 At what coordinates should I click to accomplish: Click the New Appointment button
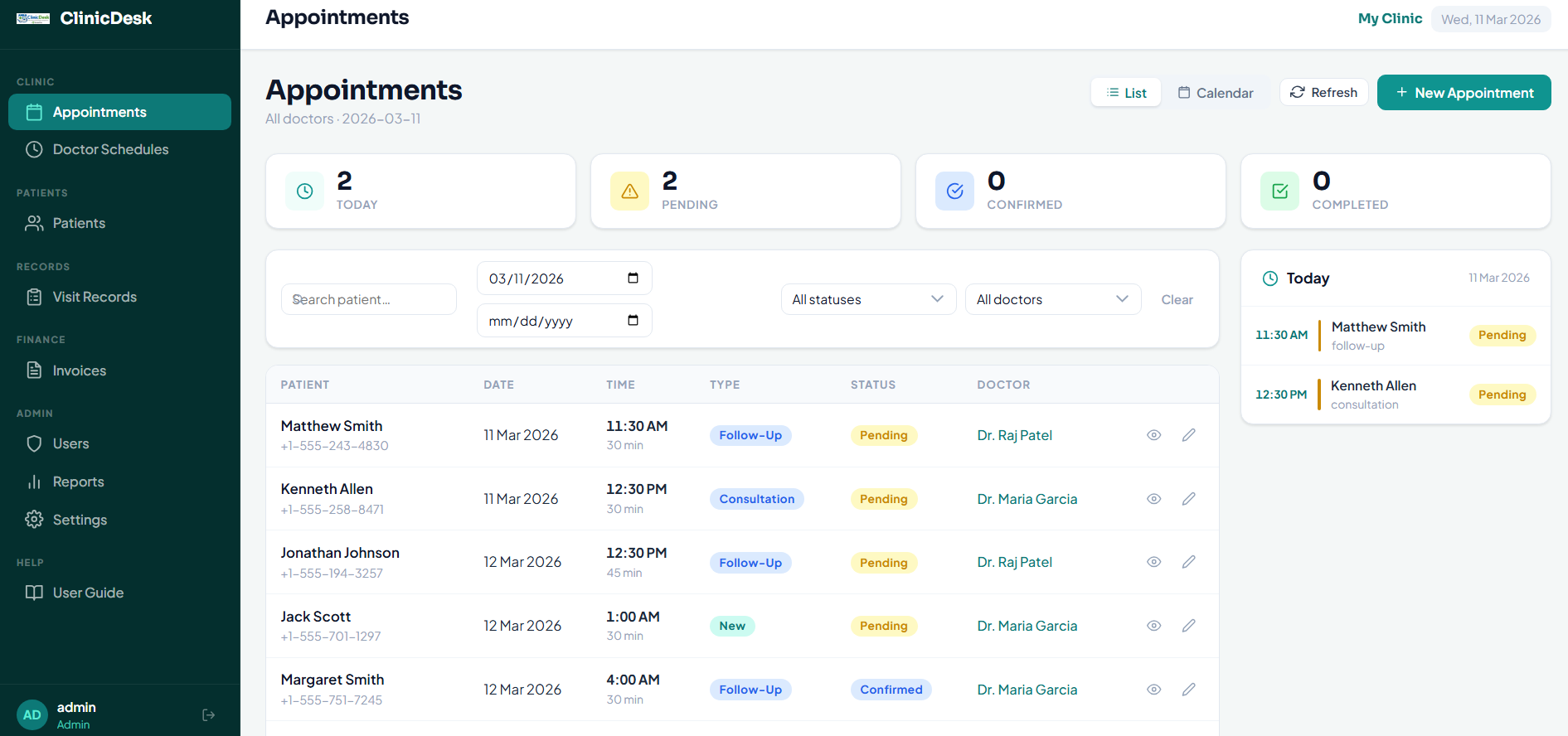click(x=1464, y=93)
